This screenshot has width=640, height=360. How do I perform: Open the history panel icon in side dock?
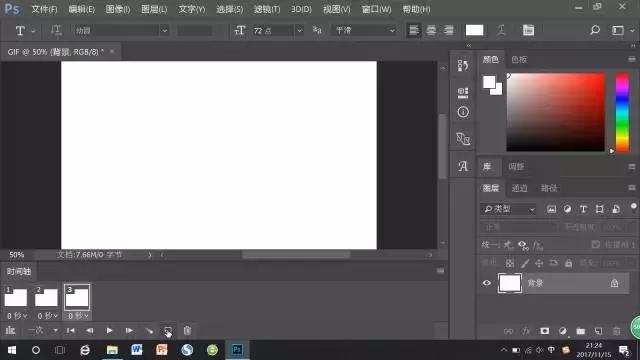pyautogui.click(x=463, y=66)
